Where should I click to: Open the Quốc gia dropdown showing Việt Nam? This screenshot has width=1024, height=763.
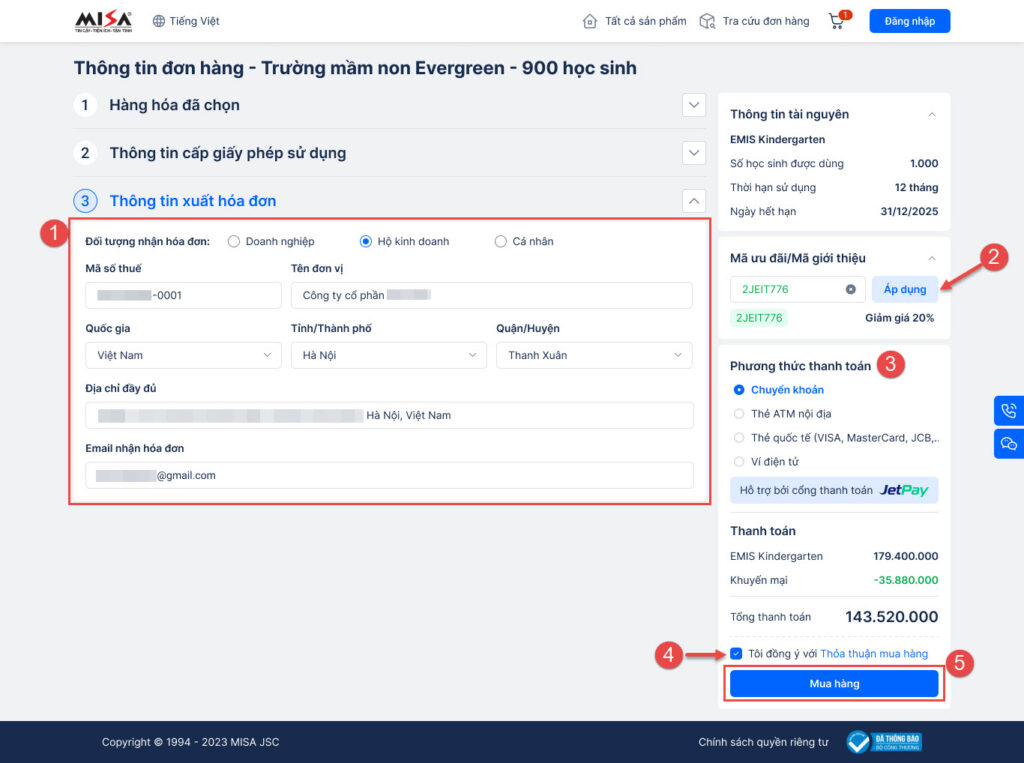[x=183, y=355]
